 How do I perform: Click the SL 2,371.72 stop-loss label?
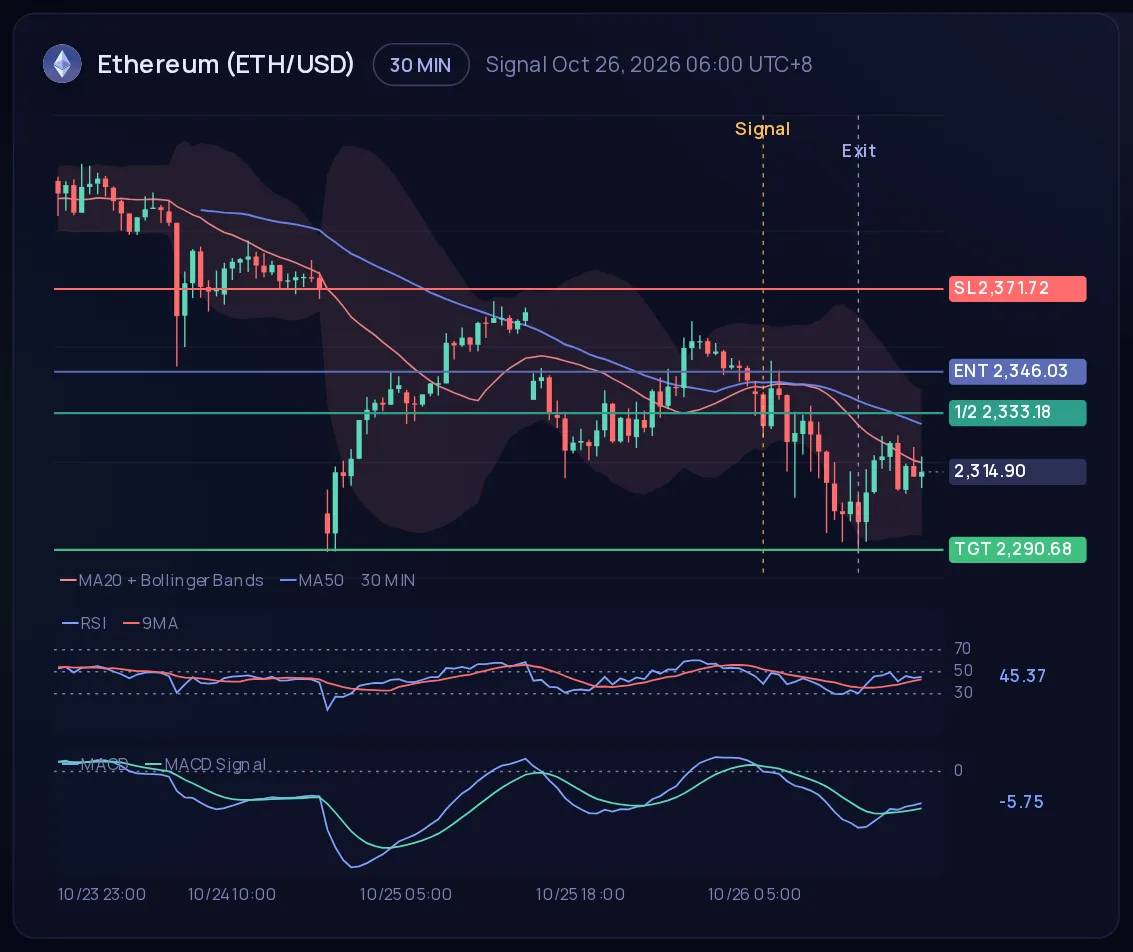pyautogui.click(x=1017, y=288)
